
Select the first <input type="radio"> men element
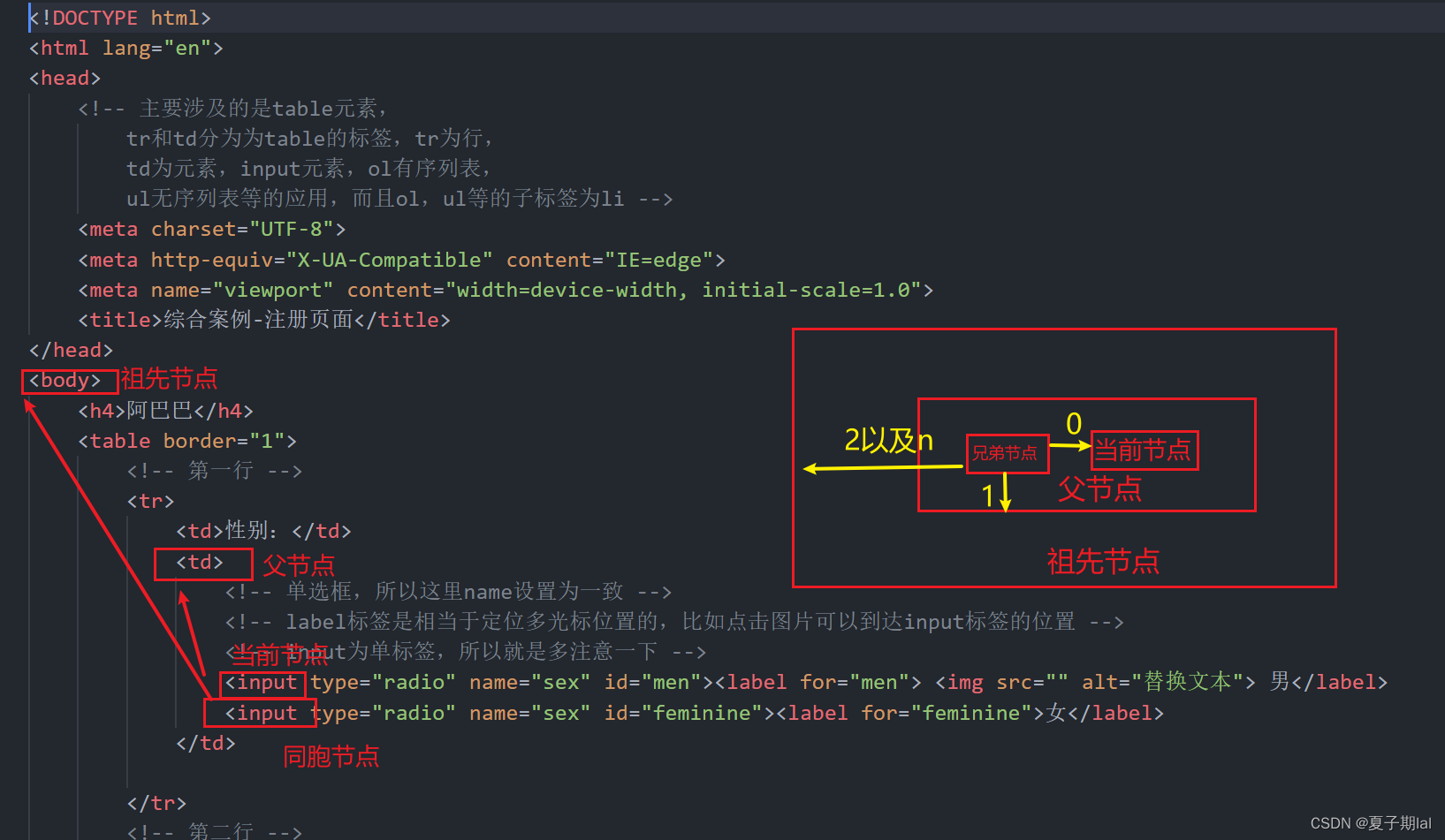point(262,682)
